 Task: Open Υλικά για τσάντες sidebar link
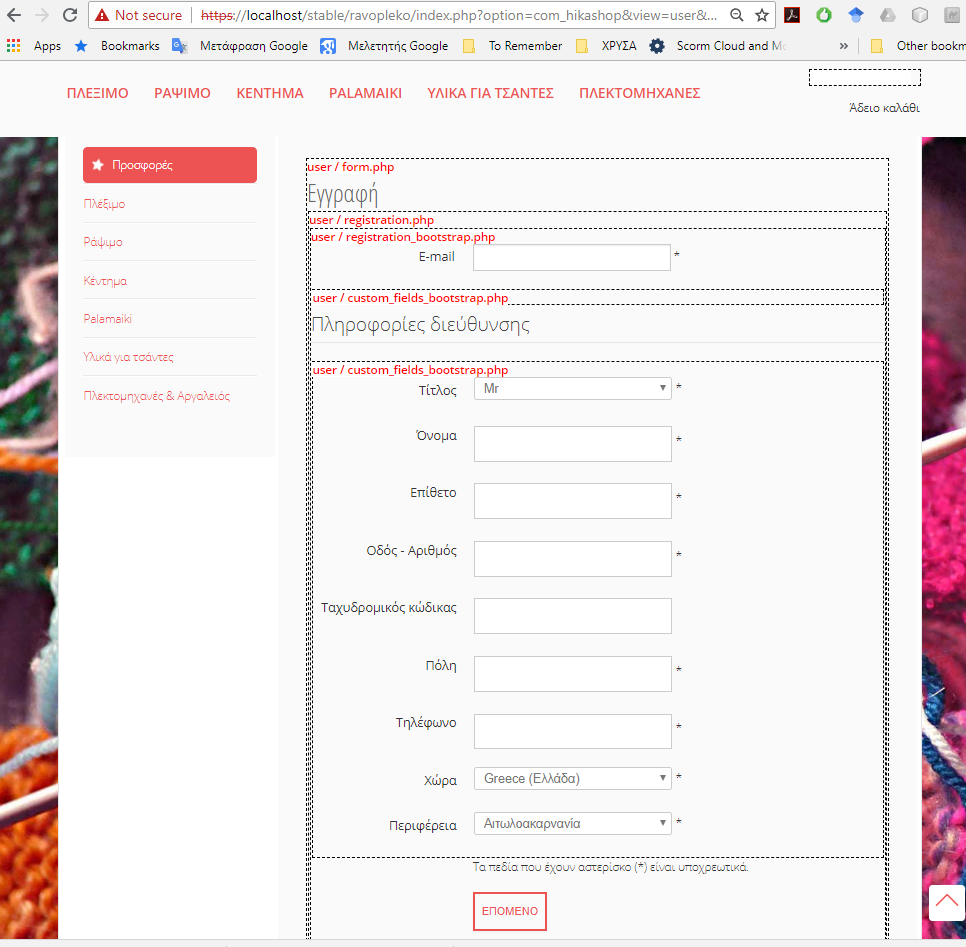(x=128, y=357)
